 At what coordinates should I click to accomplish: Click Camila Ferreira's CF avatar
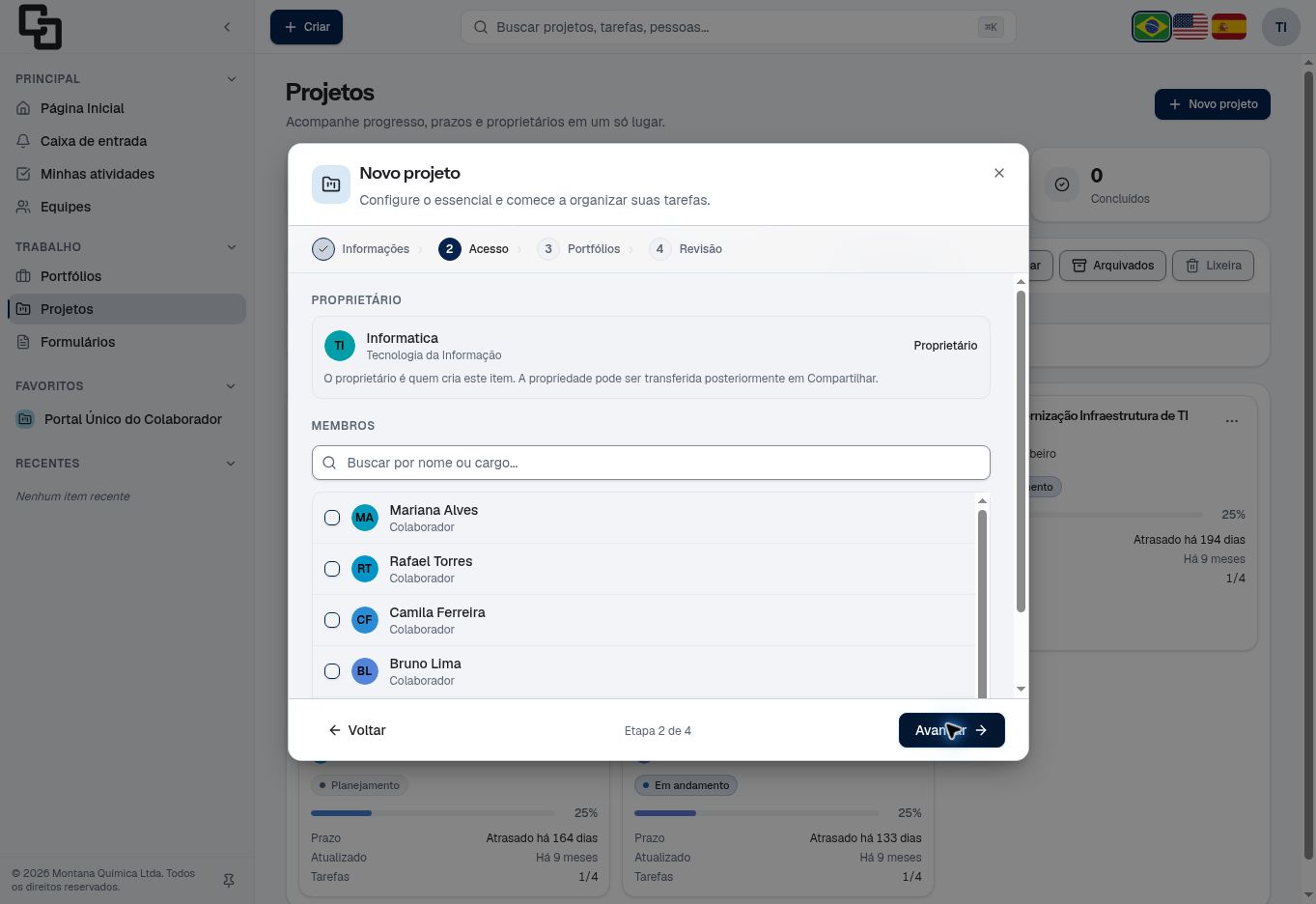point(364,620)
